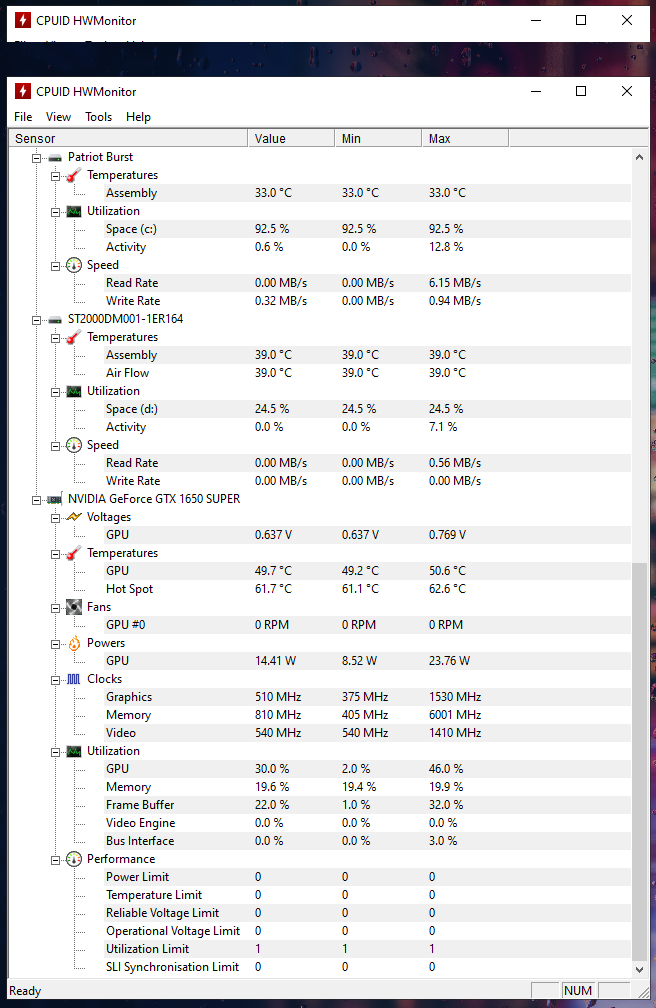This screenshot has width=656, height=1008.
Task: Click the Performance gauge icon
Action: pyautogui.click(x=73, y=859)
